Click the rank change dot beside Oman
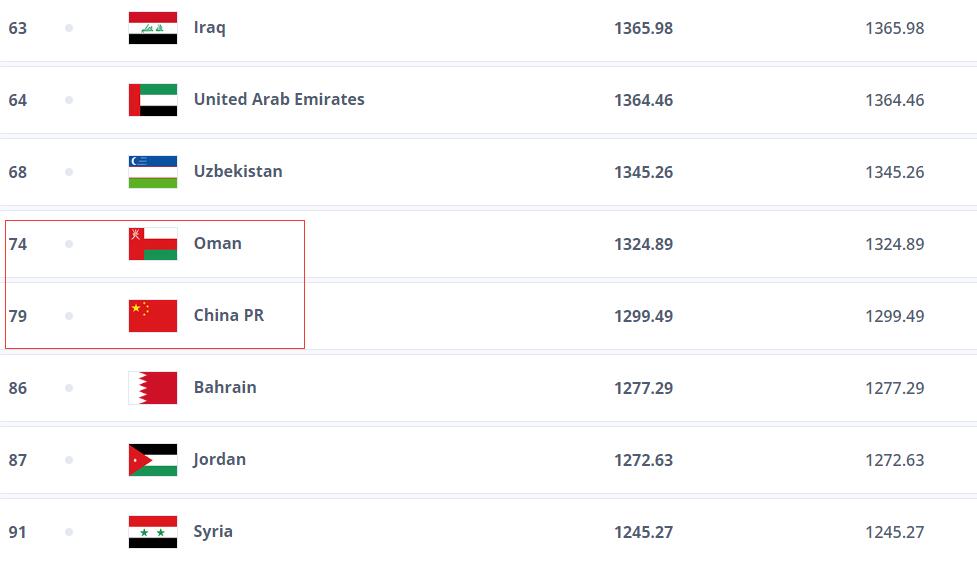Image resolution: width=977 pixels, height=564 pixels. coord(69,244)
